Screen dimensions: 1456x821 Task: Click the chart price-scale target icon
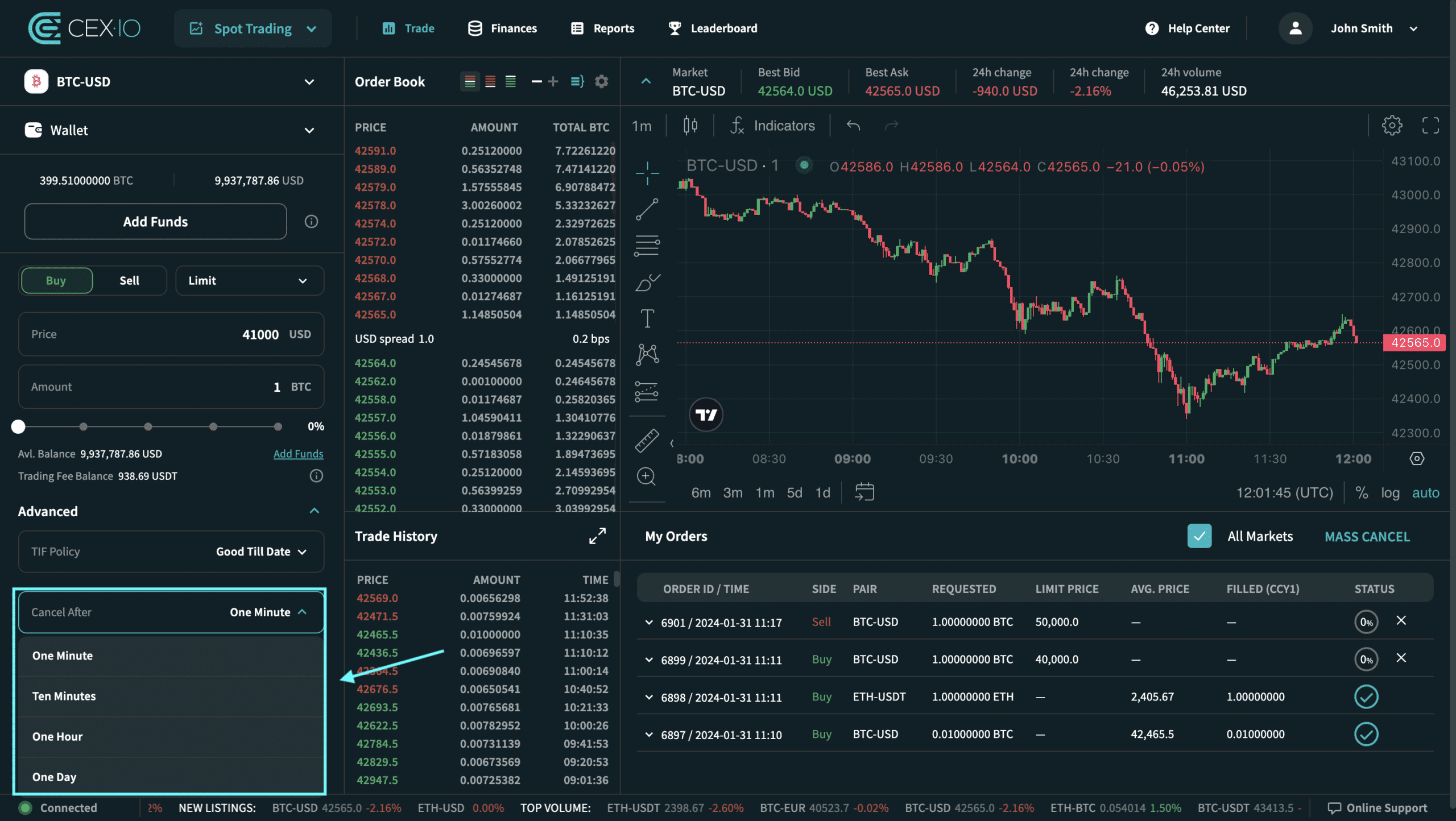[1417, 458]
